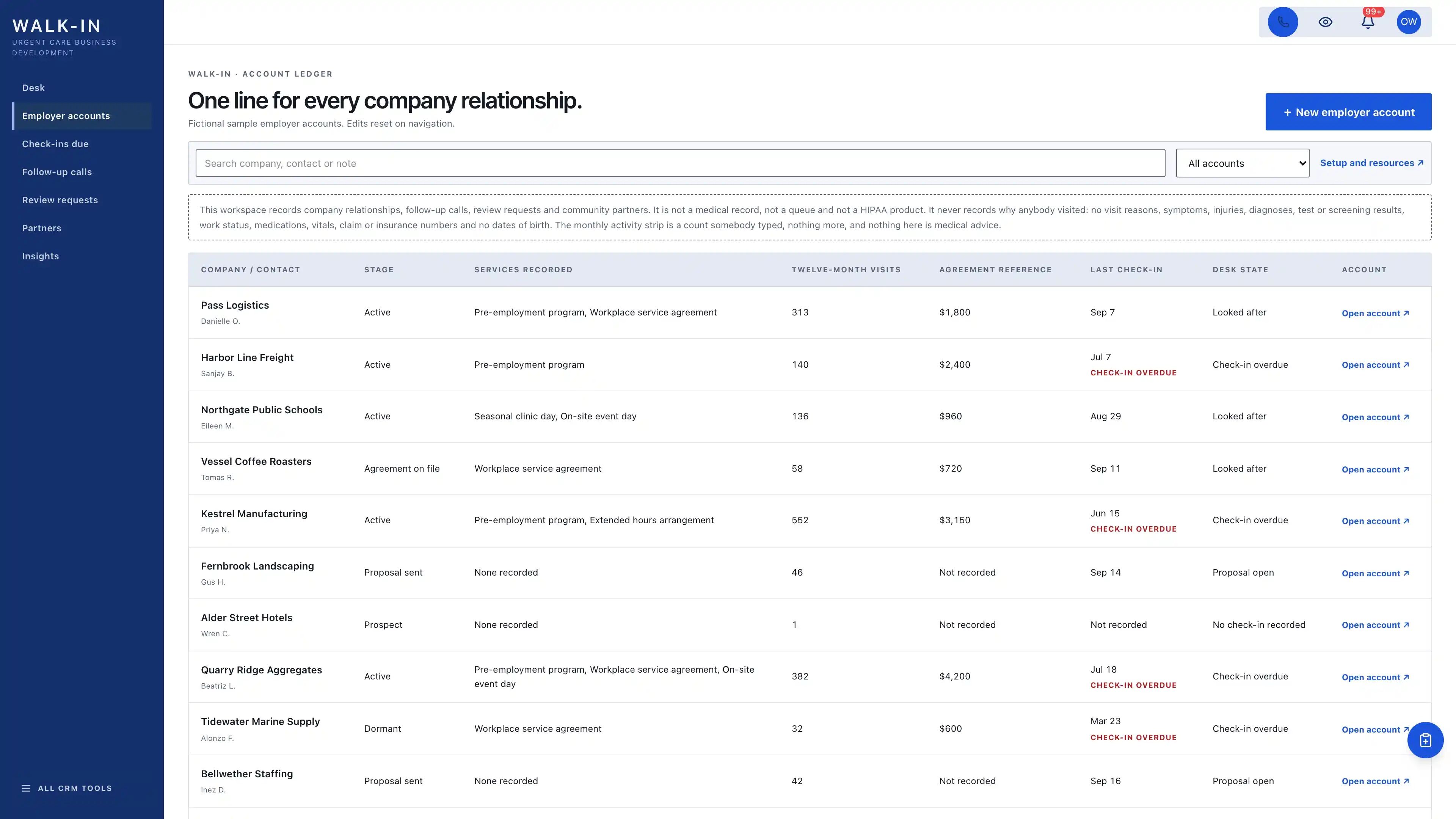1456x819 pixels.
Task: Open the All CRM Tools hamburger menu
Action: (67, 788)
